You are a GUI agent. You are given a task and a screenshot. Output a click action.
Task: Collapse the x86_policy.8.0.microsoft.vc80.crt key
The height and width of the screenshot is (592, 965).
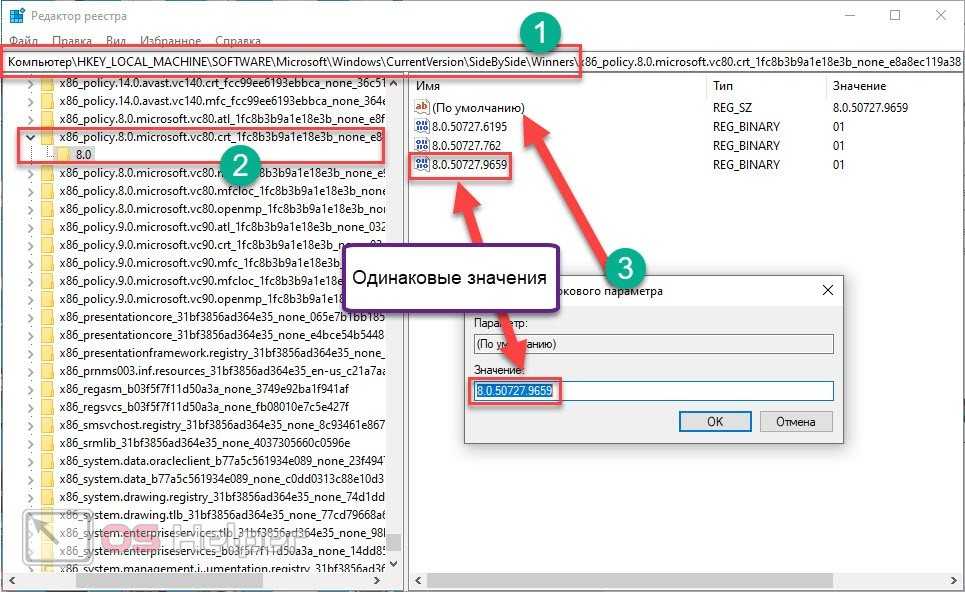click(x=31, y=137)
